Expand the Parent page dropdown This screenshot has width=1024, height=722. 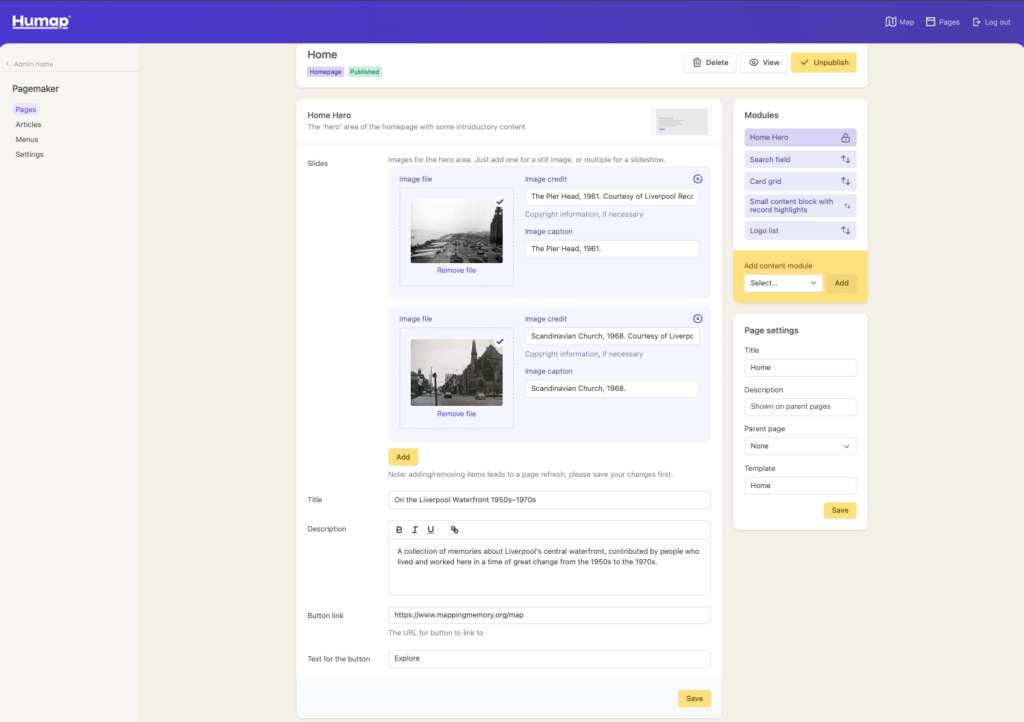pos(800,446)
